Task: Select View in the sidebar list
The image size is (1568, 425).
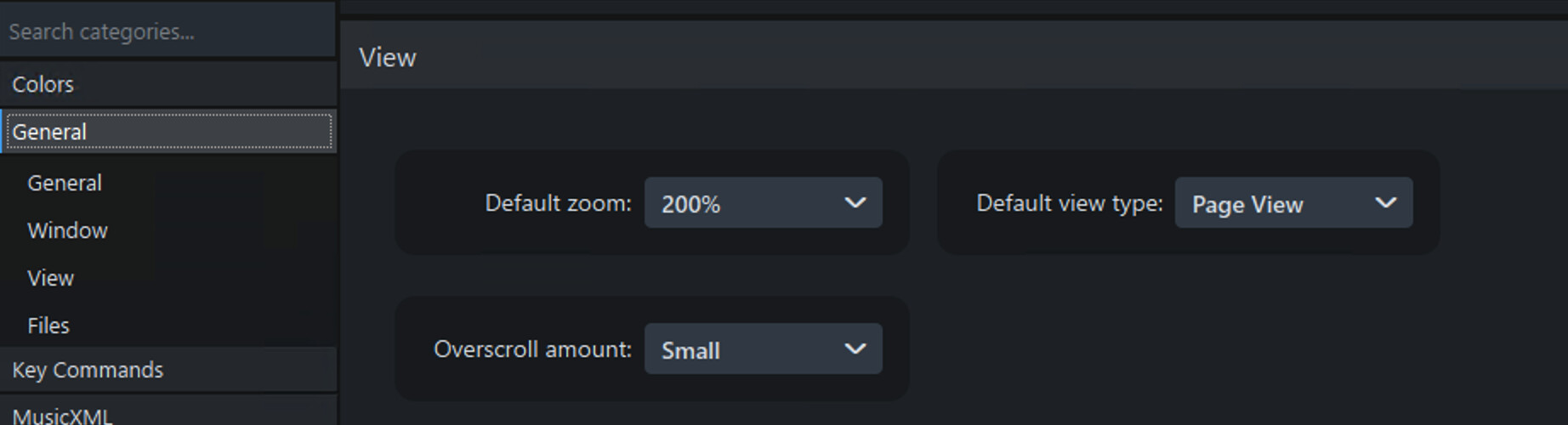Action: (x=51, y=278)
